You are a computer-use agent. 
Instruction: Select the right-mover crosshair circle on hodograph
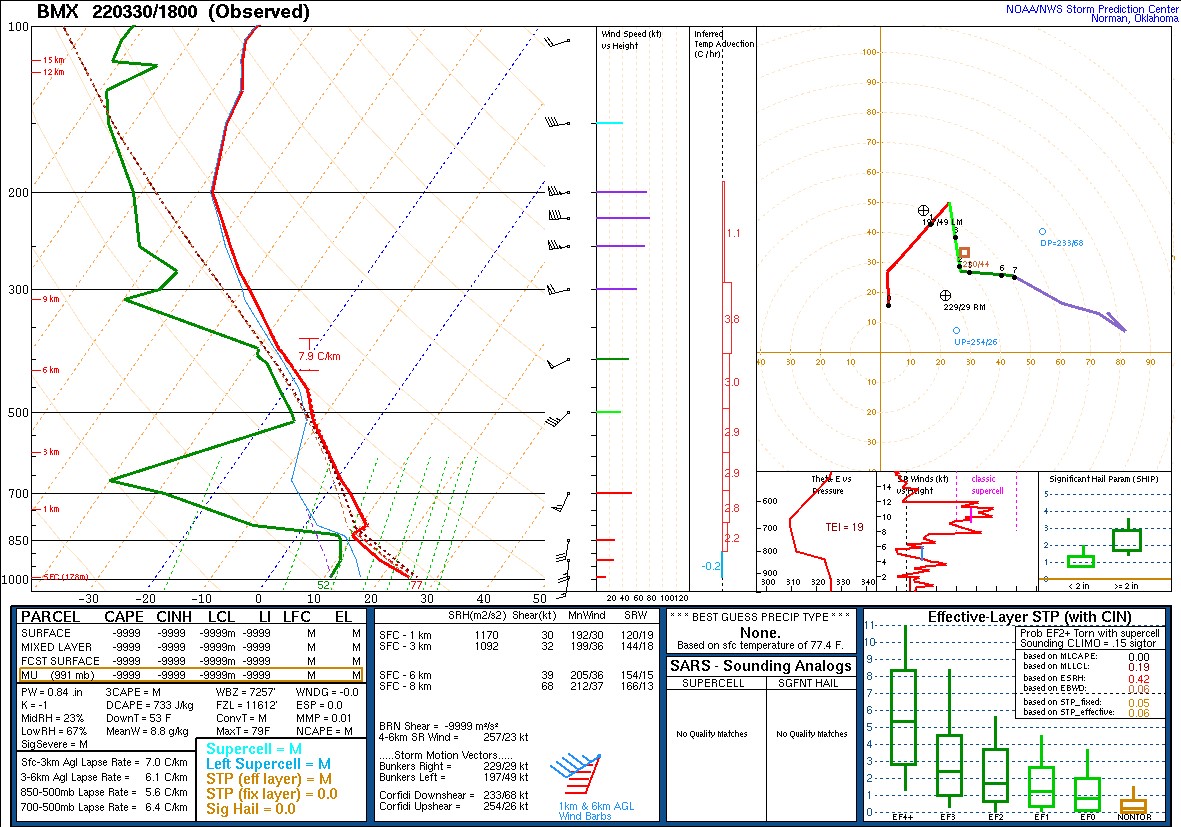click(945, 295)
